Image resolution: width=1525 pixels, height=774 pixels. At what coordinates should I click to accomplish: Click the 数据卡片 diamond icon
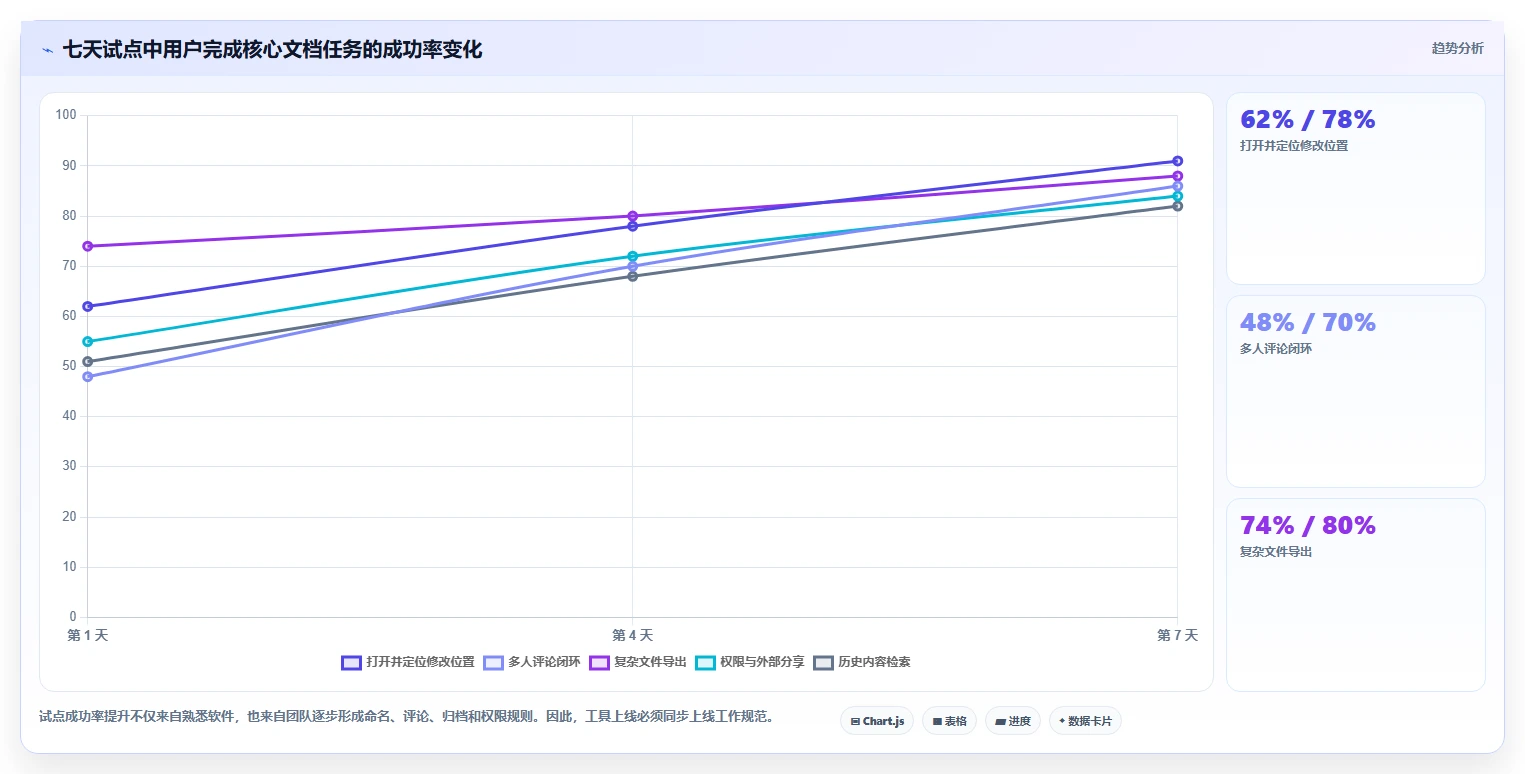(1062, 720)
